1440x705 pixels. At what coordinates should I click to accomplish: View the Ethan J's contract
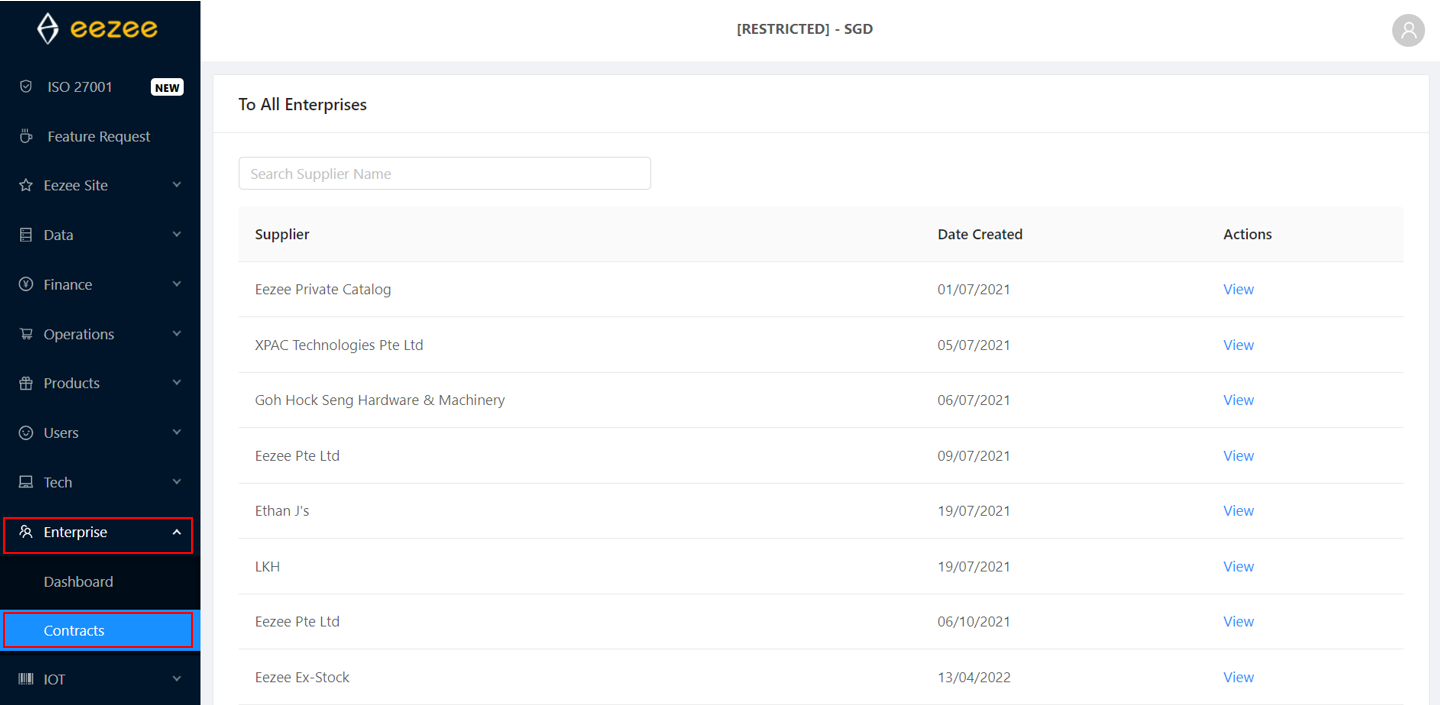[1238, 511]
